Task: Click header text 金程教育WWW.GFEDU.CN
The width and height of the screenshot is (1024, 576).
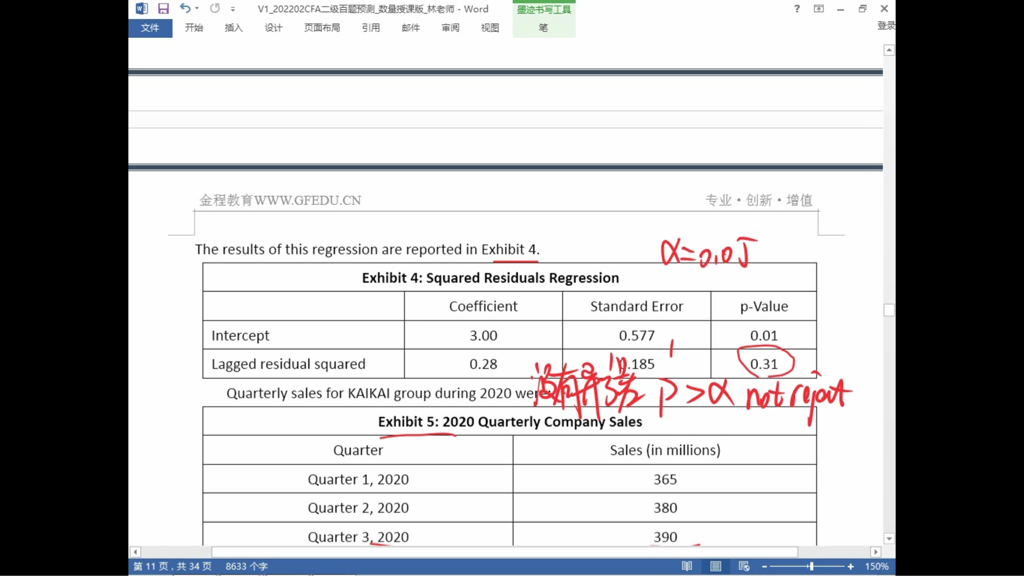Action: pyautogui.click(x=280, y=200)
